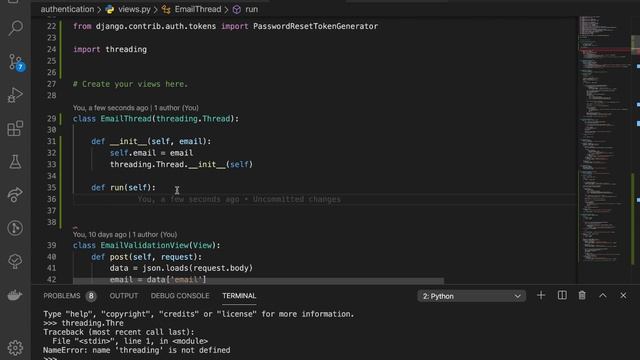This screenshot has height=360, width=640.
Task: Maximize panel size with up chevron
Action: pos(603,296)
